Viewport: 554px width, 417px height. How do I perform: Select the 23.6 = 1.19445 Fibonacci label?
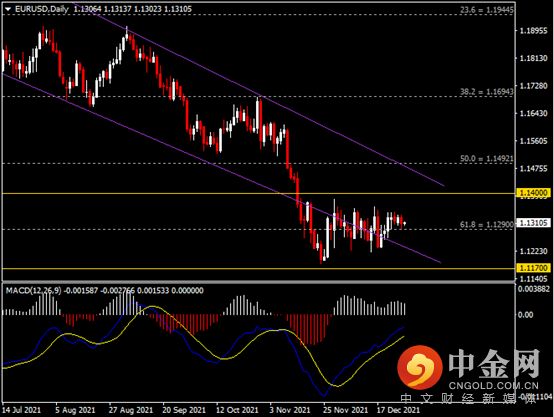point(487,10)
